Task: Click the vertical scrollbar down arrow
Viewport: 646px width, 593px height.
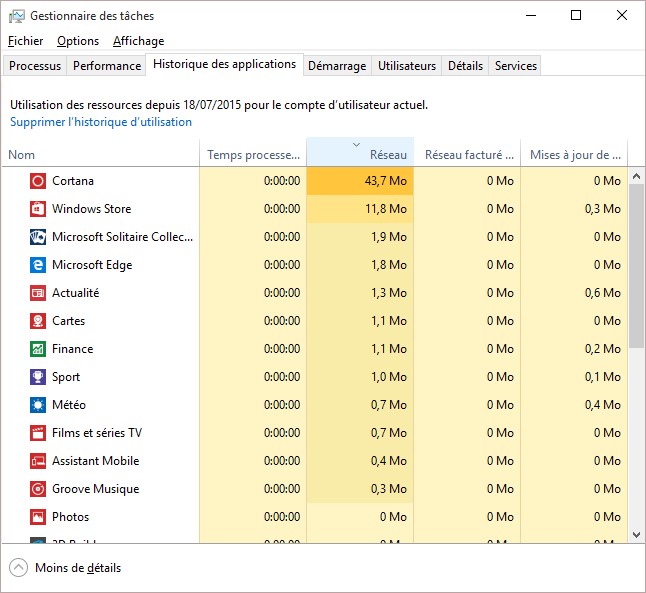Action: (637, 535)
